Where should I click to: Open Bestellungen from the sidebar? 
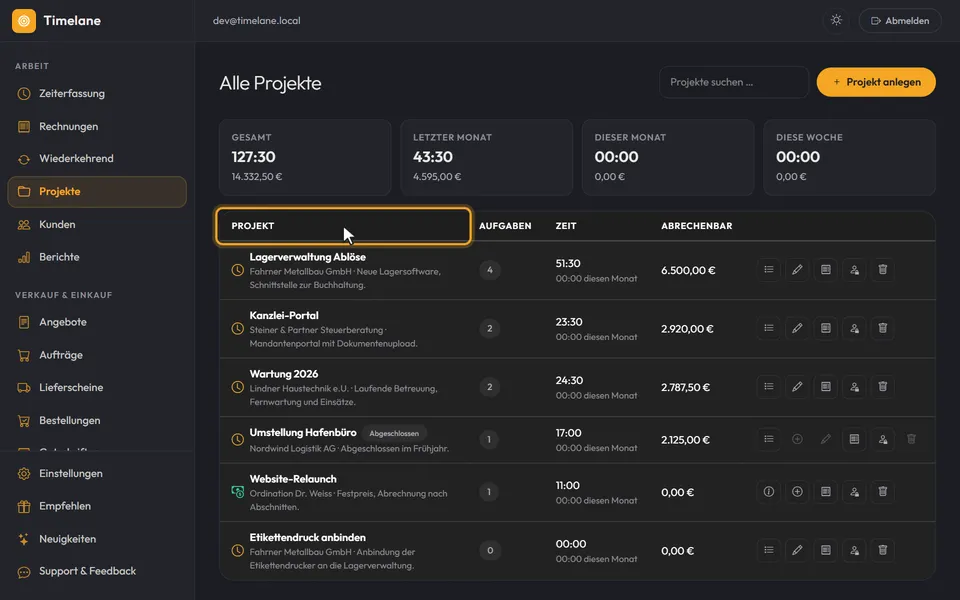[x=97, y=421]
